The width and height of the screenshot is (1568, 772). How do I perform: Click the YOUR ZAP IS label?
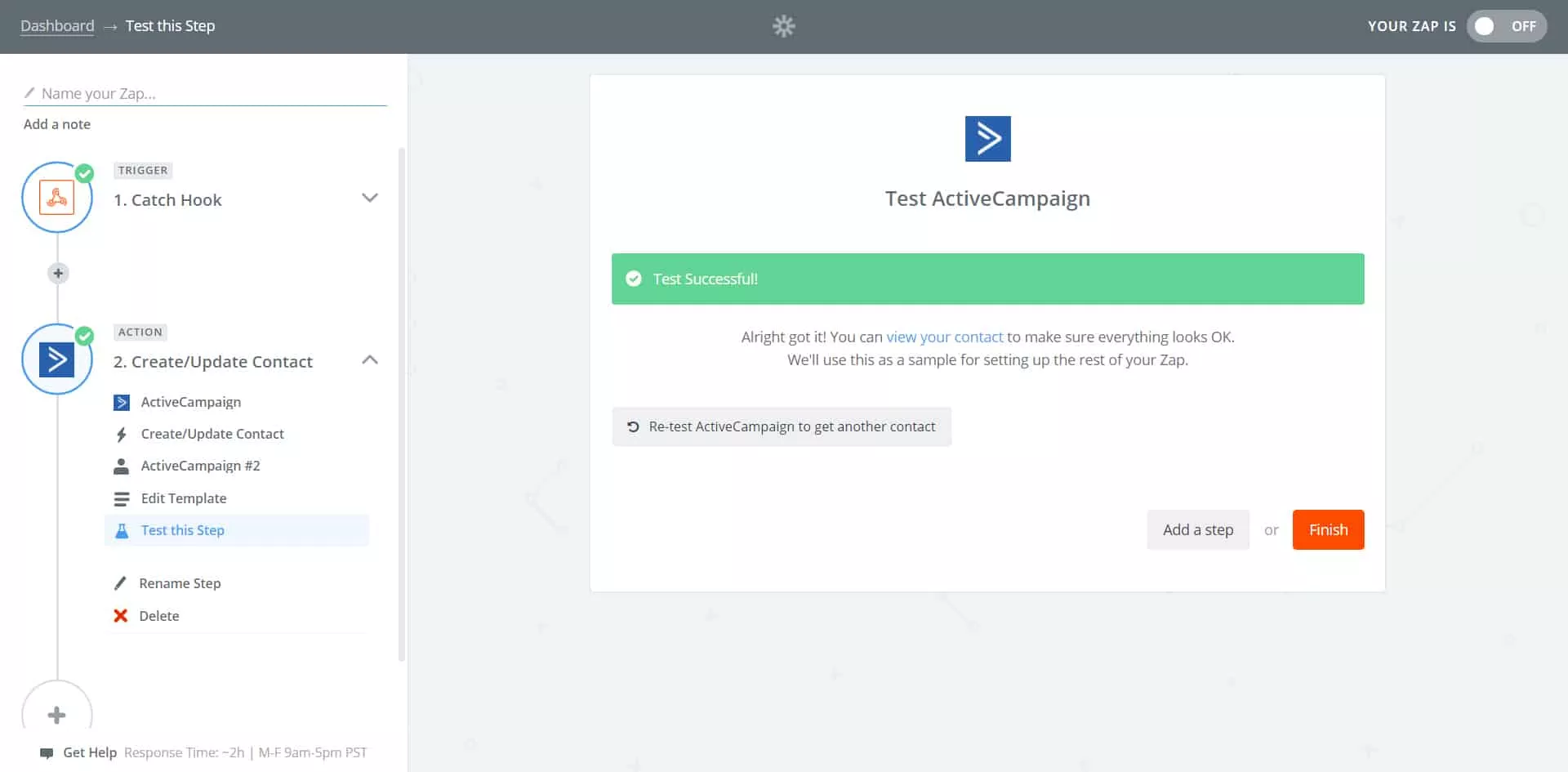[x=1412, y=26]
